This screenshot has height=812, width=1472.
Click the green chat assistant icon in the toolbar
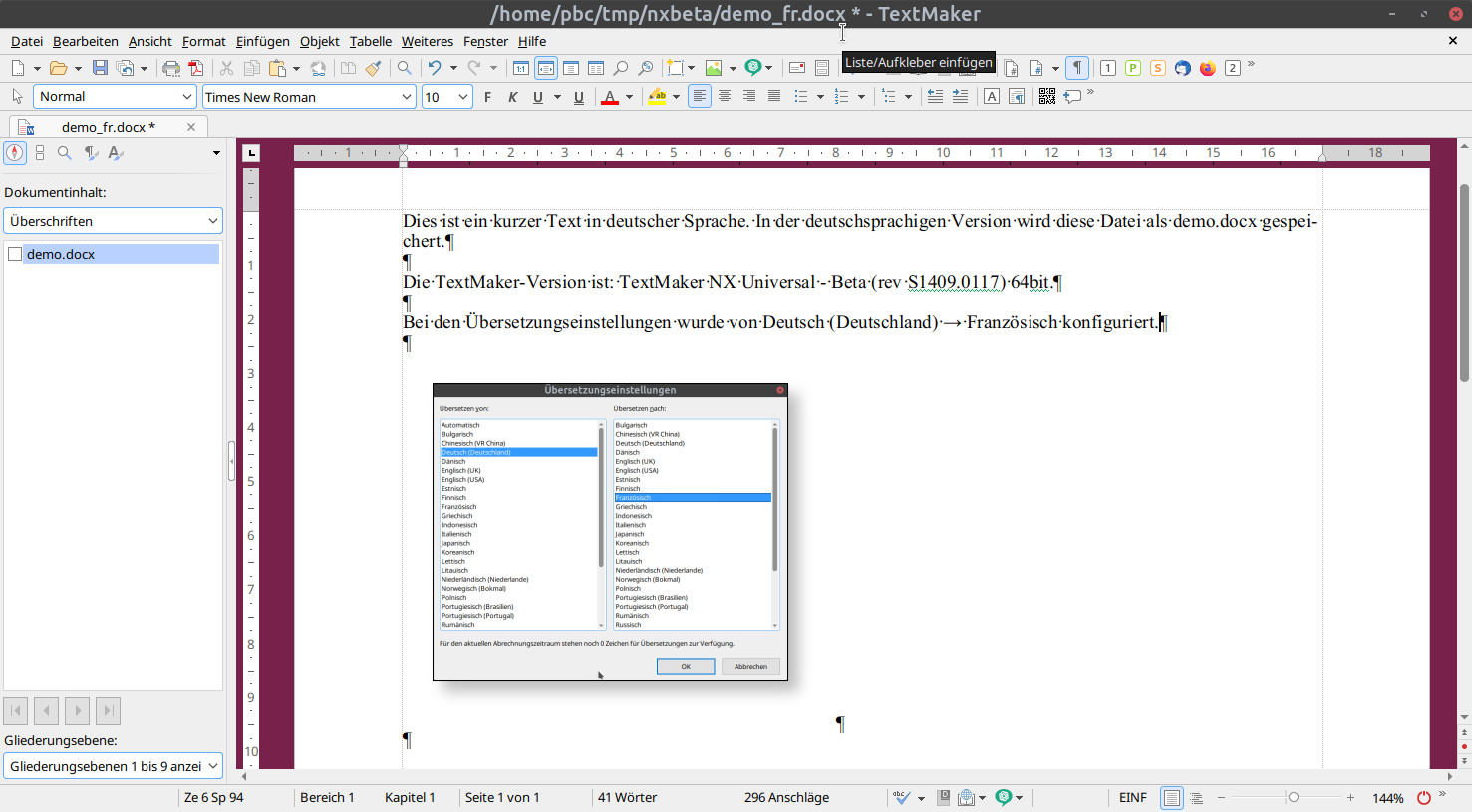[754, 68]
